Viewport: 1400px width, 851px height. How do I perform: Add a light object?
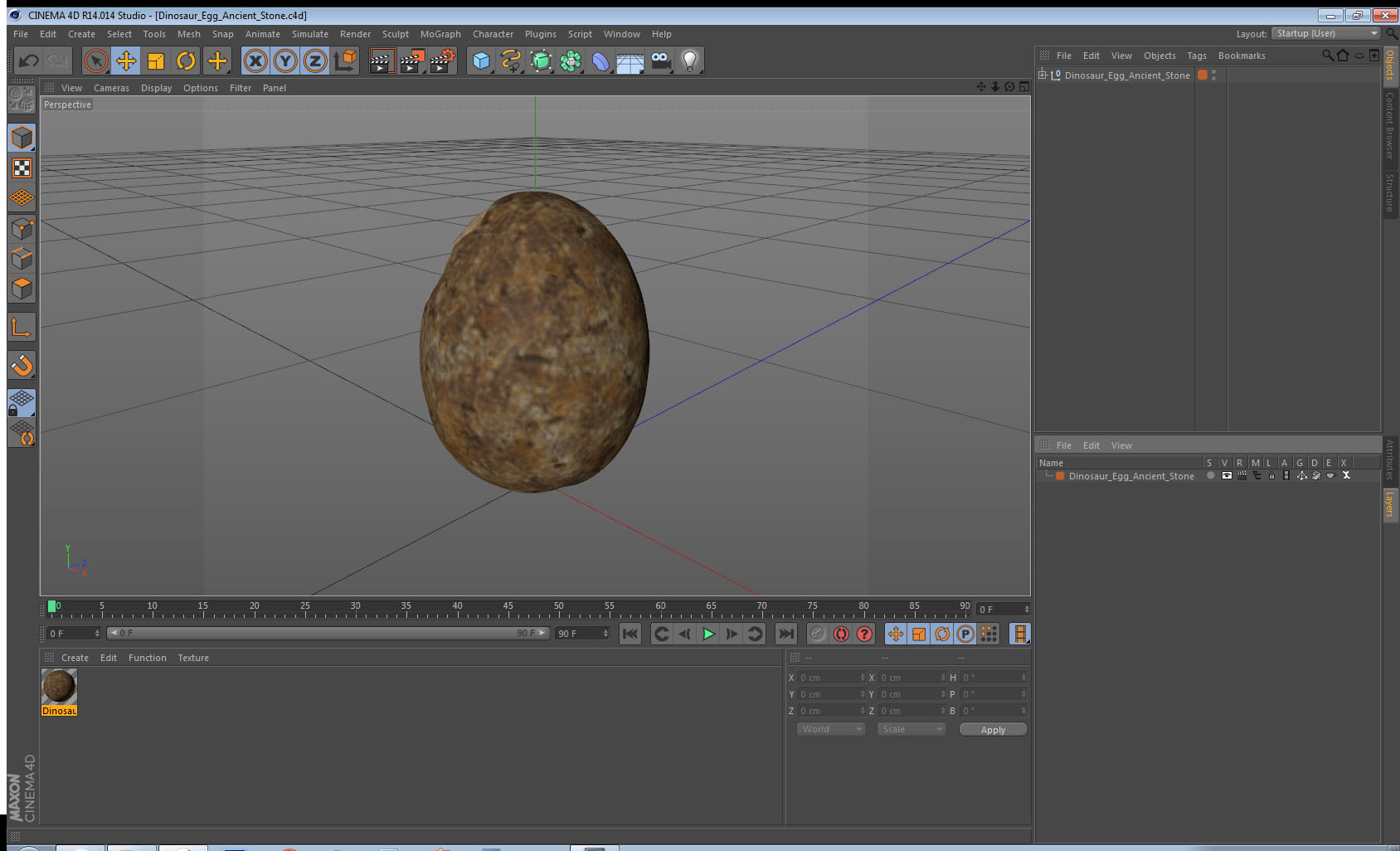(690, 61)
